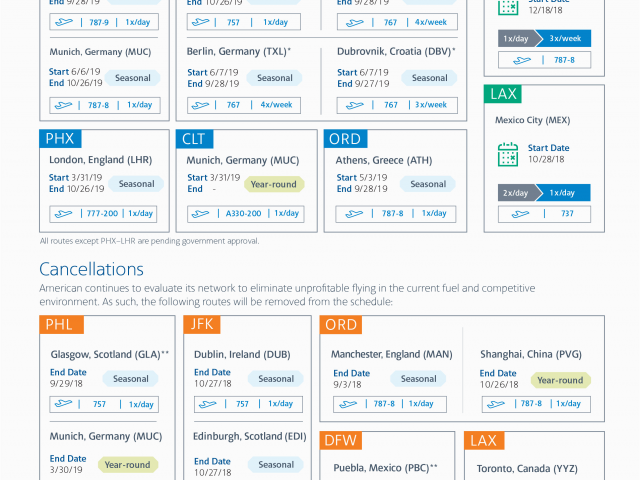Select the orange ORD label above Manchester
The width and height of the screenshot is (640, 480).
341,324
